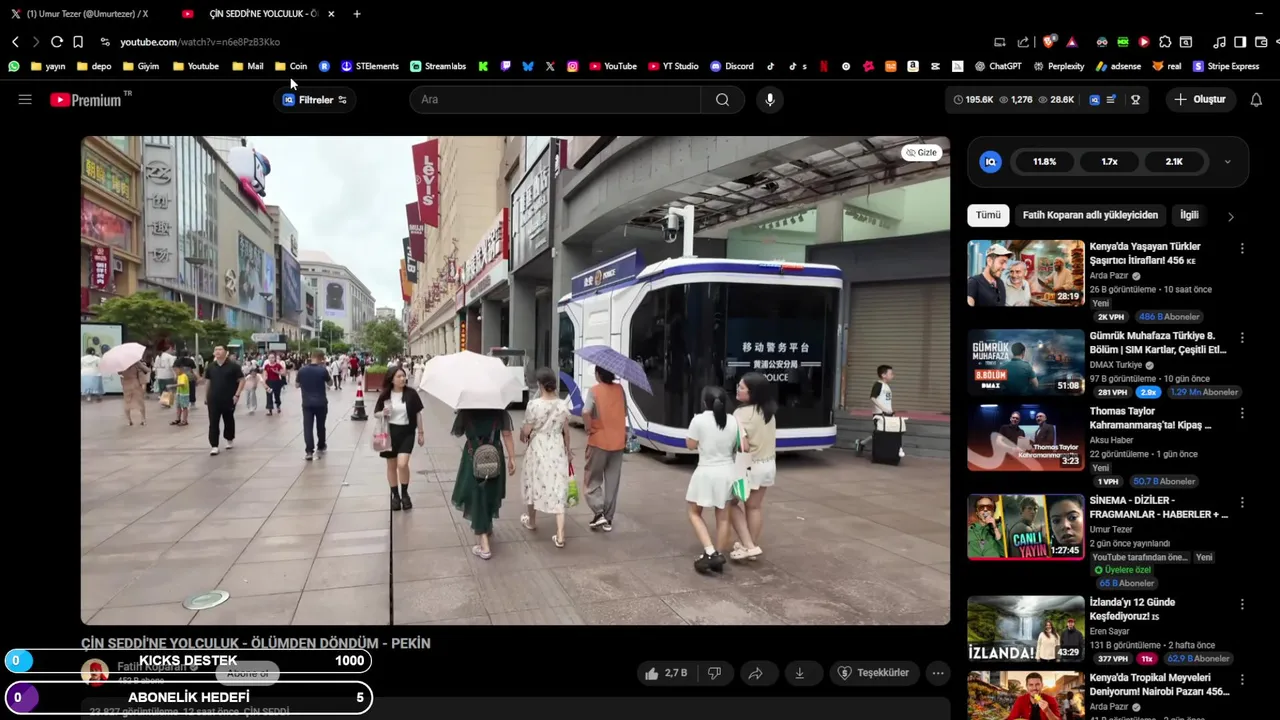Open the WhatsApp bookmark icon
Screen dimensions: 1280x720
(14, 66)
